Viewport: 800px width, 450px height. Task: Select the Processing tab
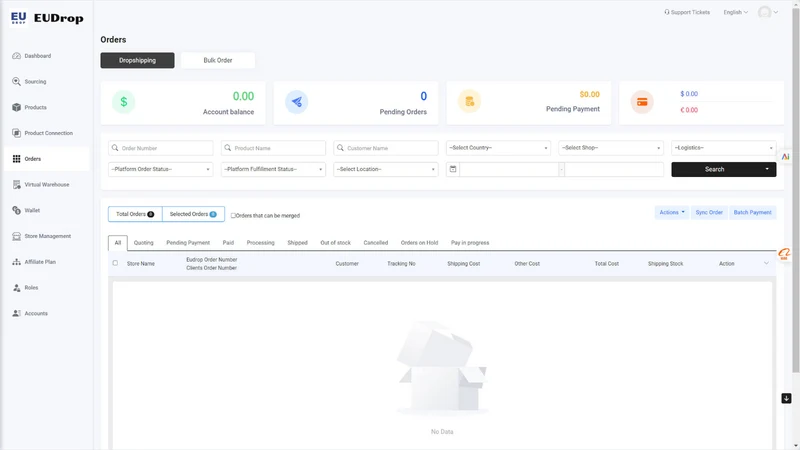(x=260, y=243)
